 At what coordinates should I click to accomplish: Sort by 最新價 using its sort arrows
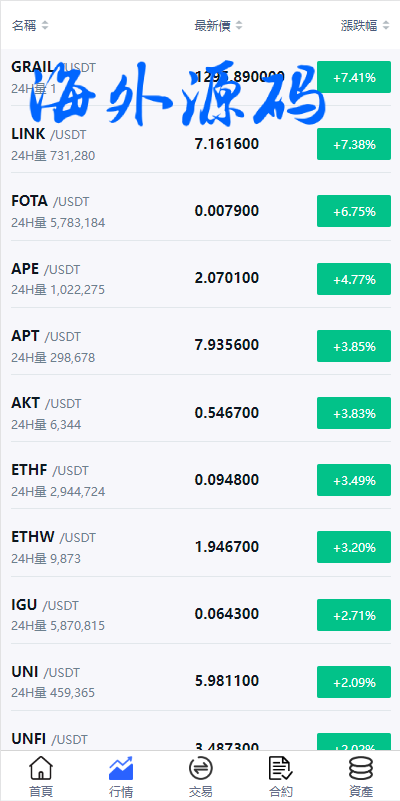(x=239, y=26)
